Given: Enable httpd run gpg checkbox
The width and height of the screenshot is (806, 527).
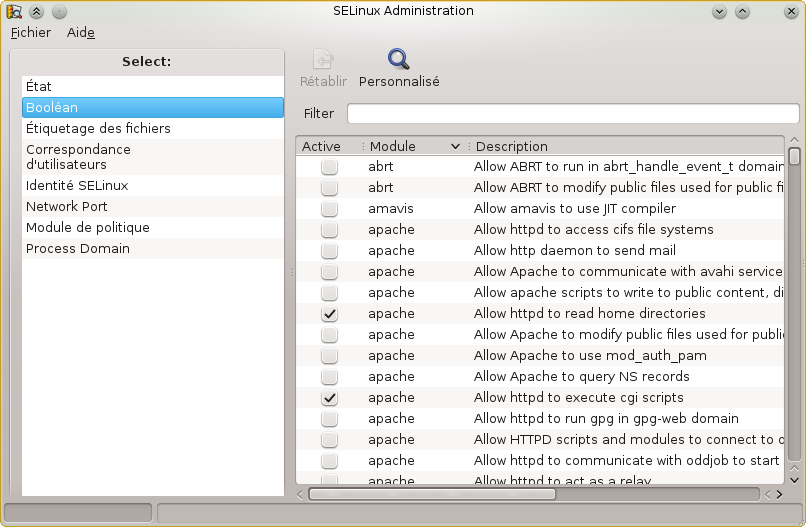Looking at the screenshot, I should (x=329, y=419).
